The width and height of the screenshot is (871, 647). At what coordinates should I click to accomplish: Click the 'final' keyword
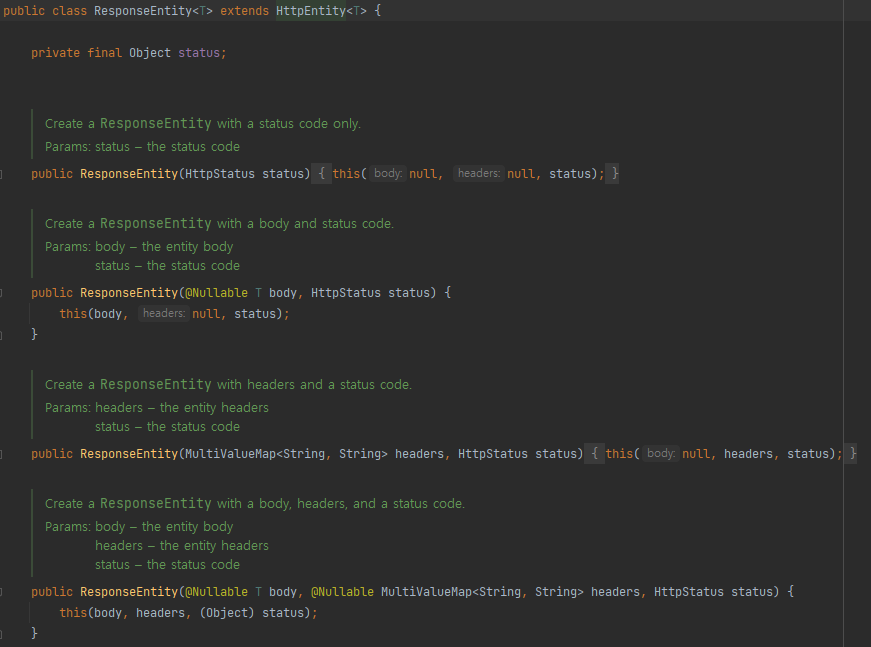click(104, 53)
